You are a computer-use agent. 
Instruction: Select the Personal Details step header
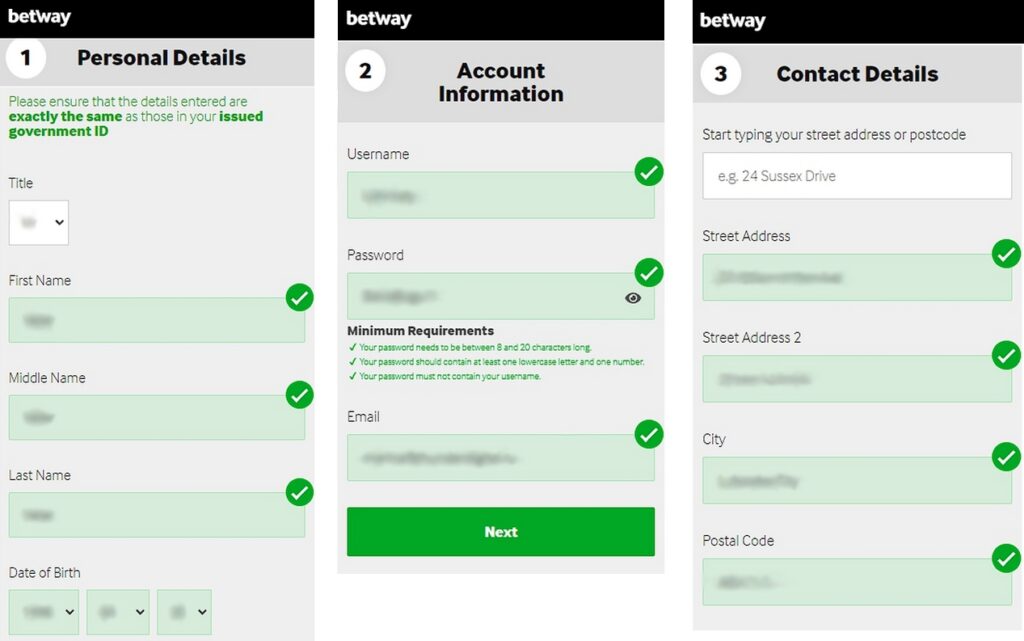[x=161, y=58]
